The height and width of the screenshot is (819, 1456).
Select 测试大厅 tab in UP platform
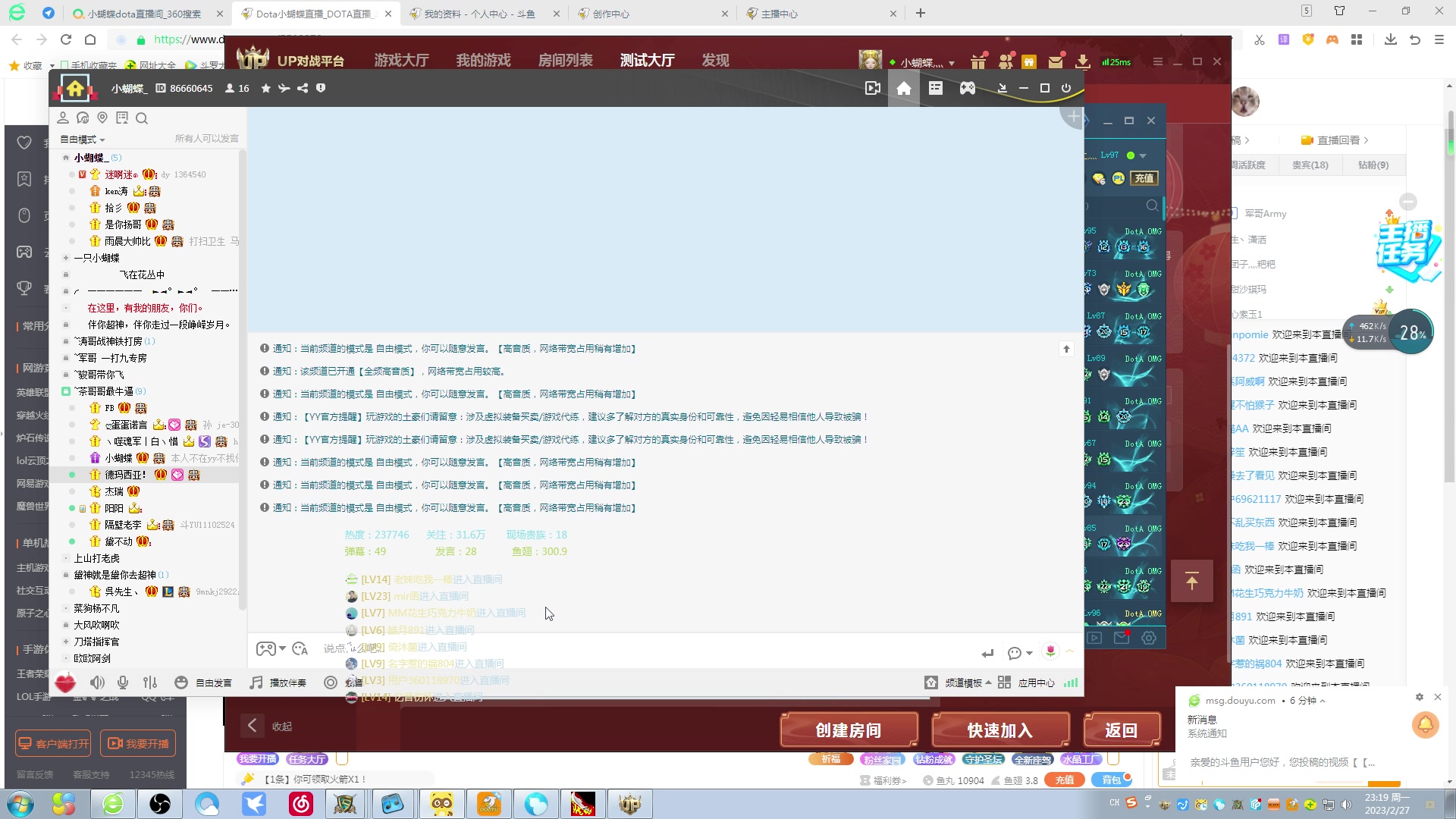coord(647,61)
